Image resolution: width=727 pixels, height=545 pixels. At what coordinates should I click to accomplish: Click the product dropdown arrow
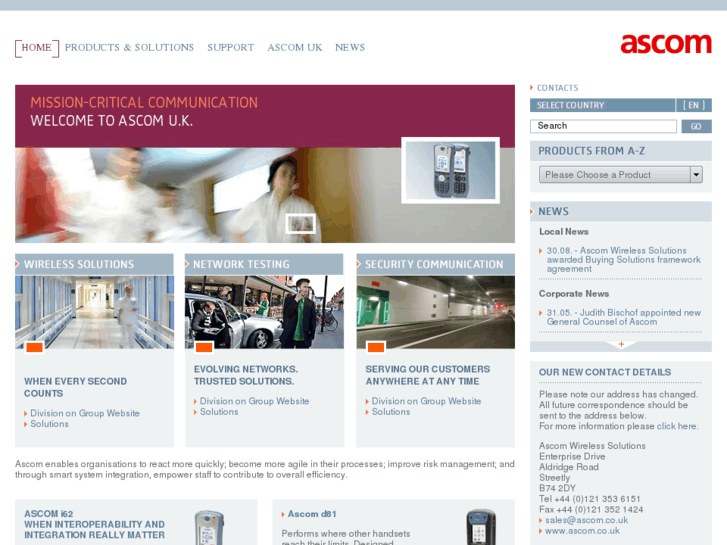click(696, 175)
